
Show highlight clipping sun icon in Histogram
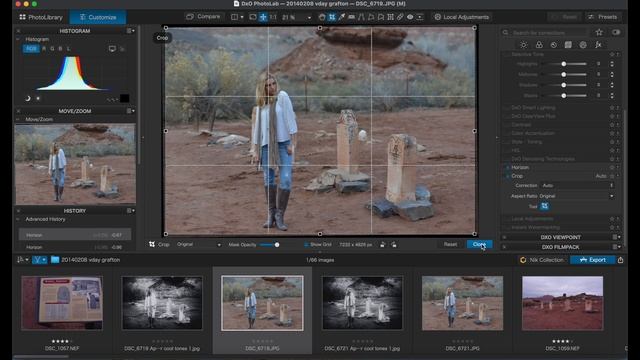(x=38, y=98)
